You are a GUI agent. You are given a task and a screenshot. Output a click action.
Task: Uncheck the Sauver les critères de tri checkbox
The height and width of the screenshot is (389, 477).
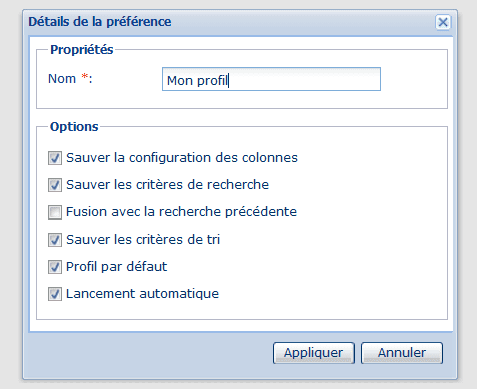click(55, 240)
